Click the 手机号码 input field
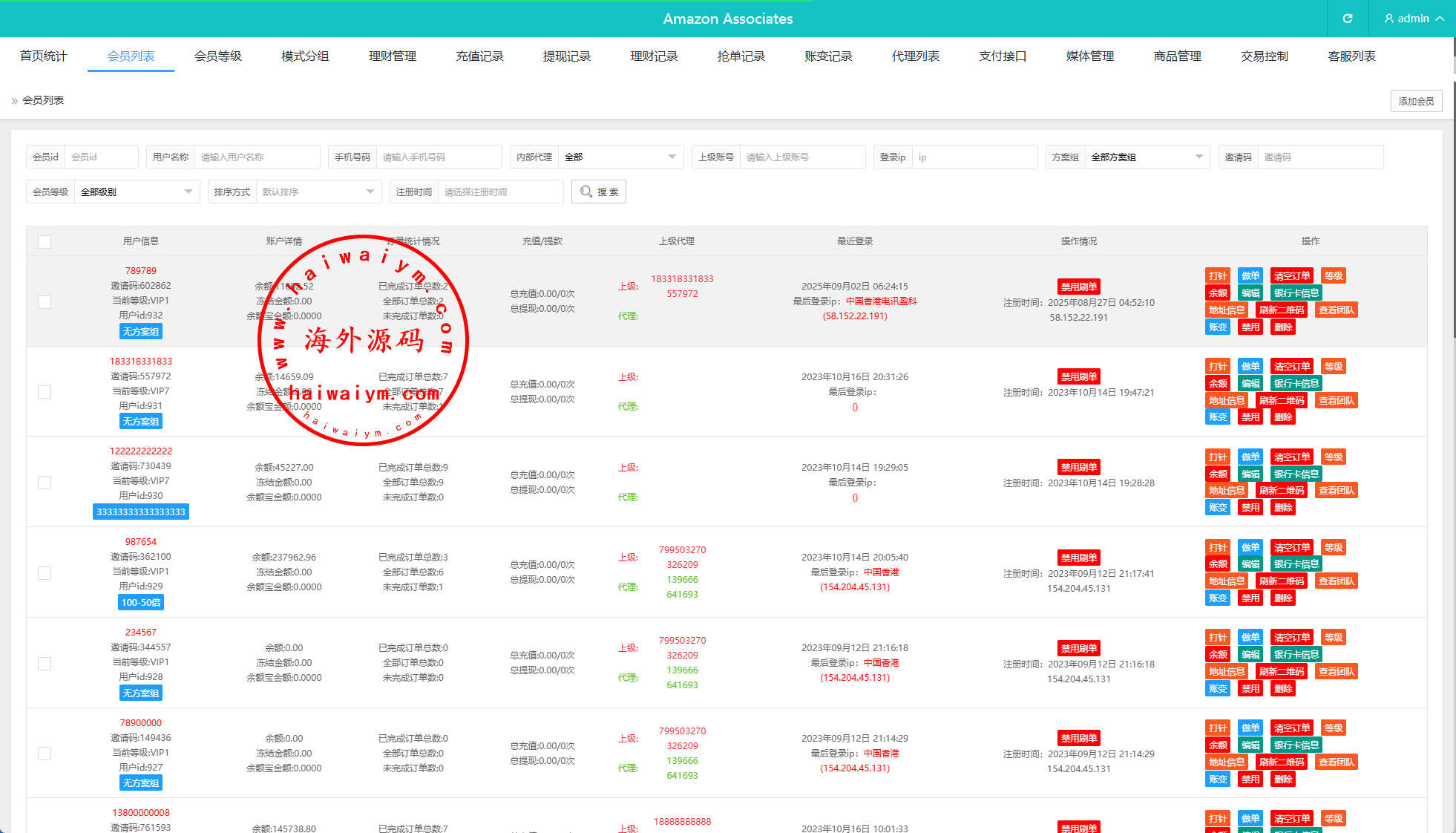 pos(438,157)
